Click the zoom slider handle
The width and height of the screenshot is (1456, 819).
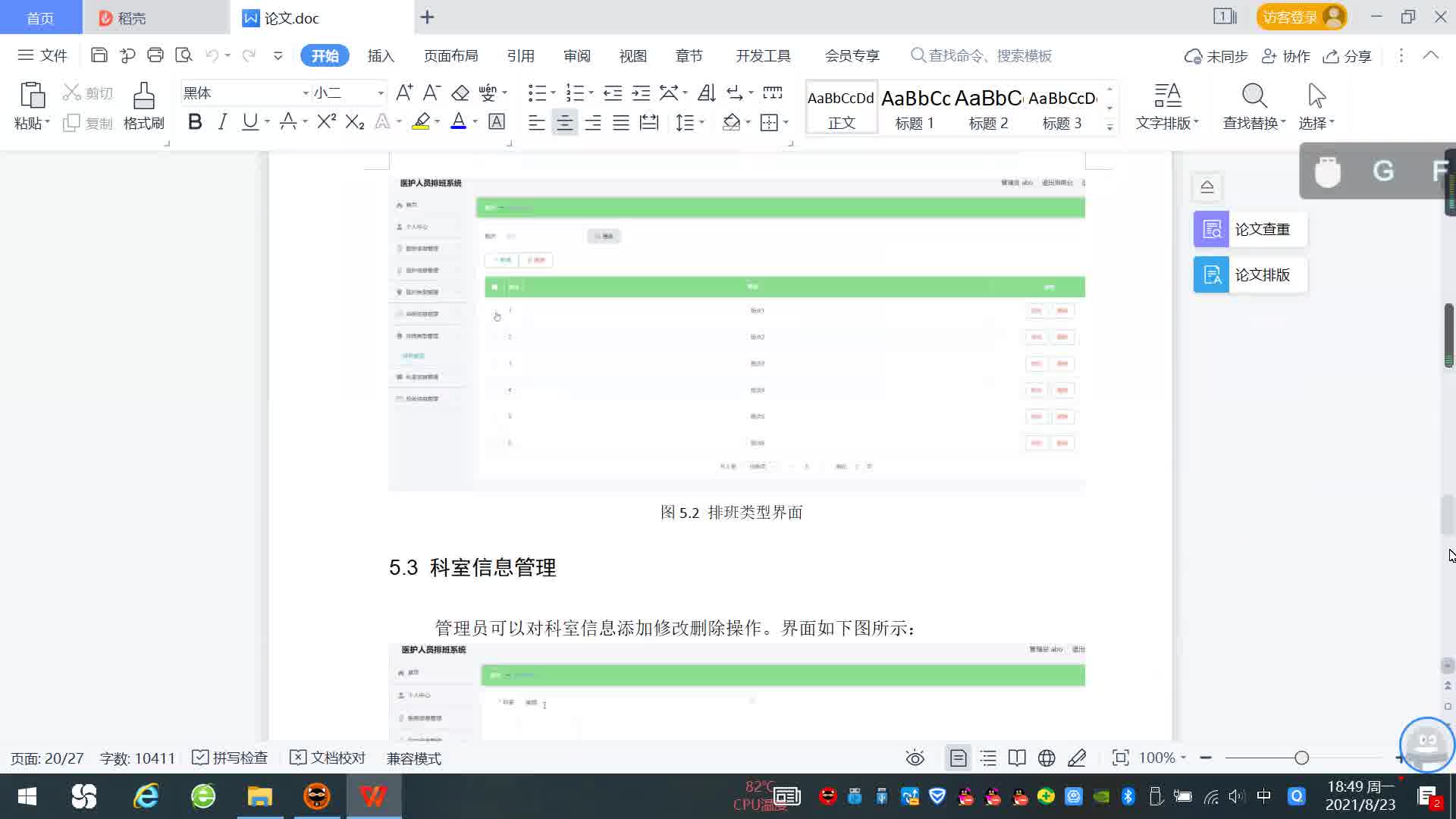pyautogui.click(x=1301, y=758)
